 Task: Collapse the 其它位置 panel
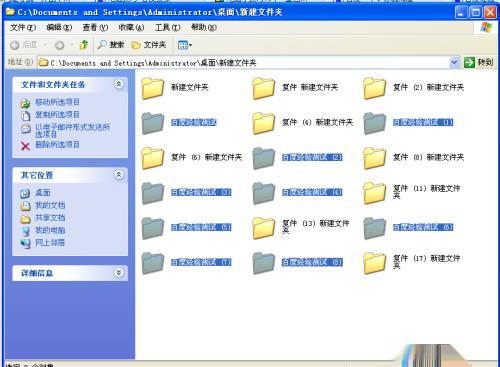pos(118,175)
